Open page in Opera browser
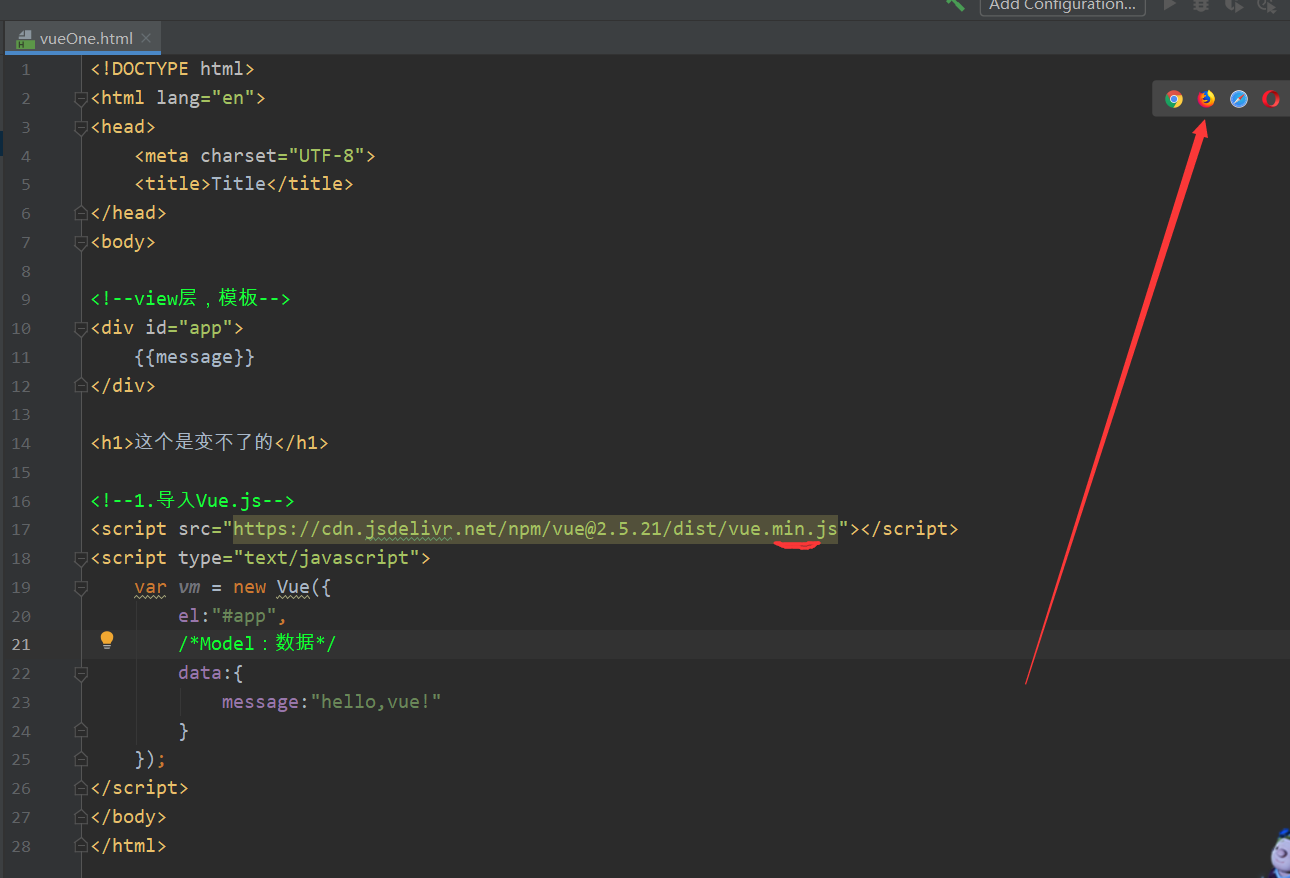1290x878 pixels. coord(1271,99)
